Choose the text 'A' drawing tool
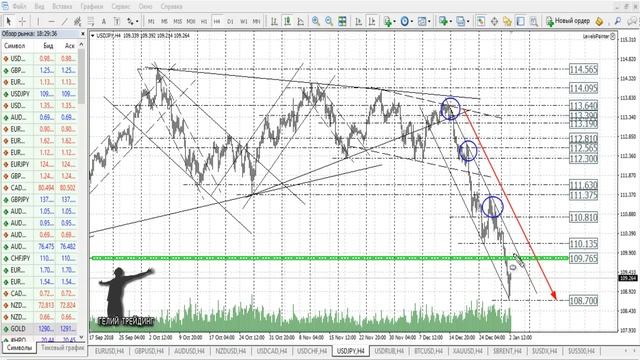 pyautogui.click(x=104, y=21)
